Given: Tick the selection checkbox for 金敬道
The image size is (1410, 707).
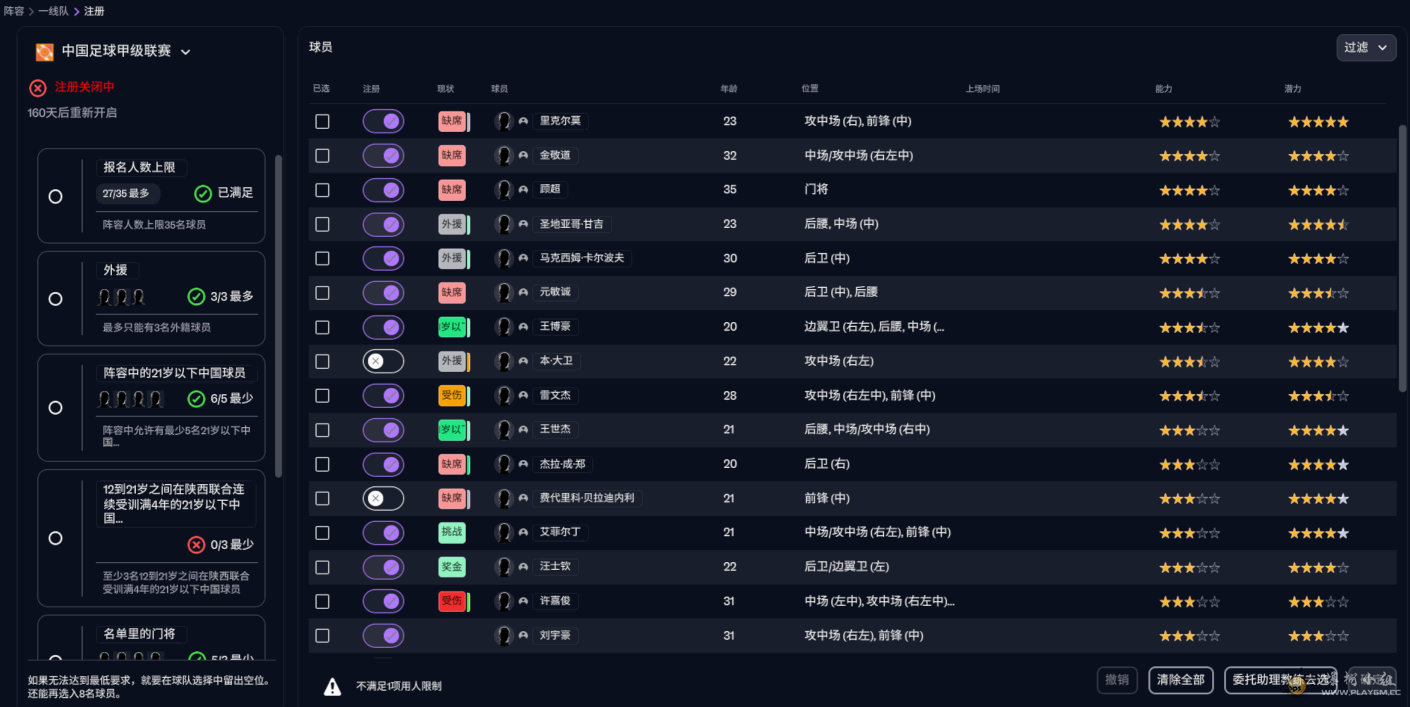Looking at the screenshot, I should 322,156.
